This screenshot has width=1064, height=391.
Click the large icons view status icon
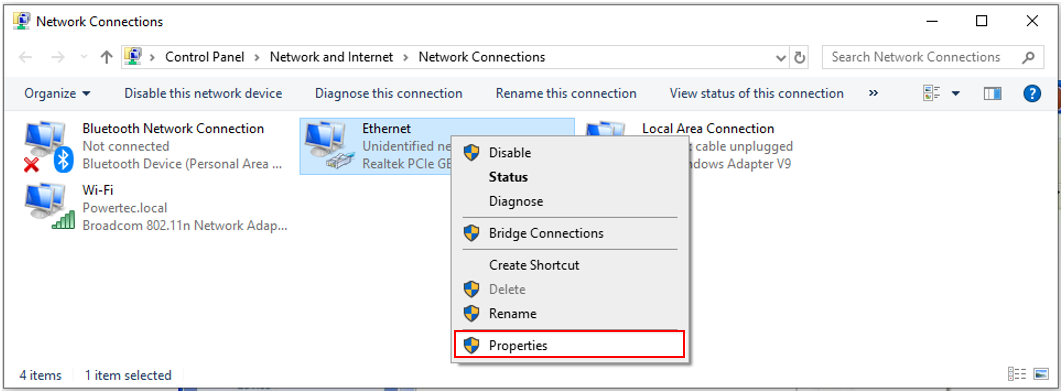click(1041, 374)
